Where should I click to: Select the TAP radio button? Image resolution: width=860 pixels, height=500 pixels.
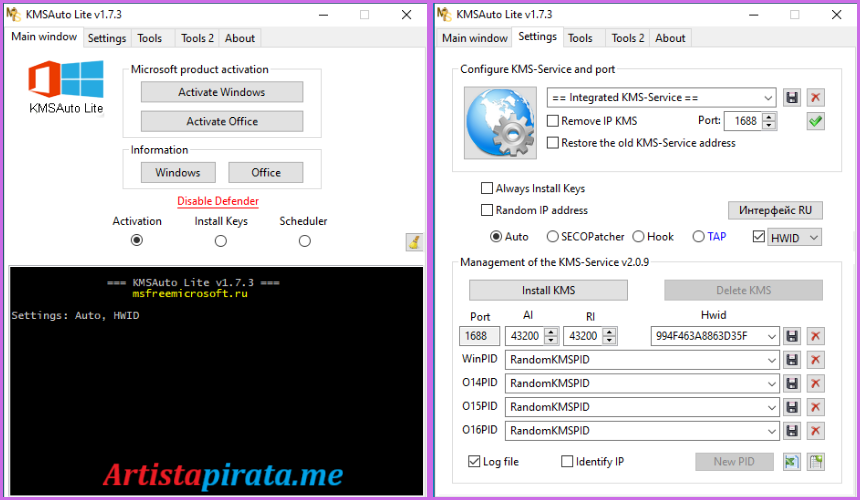click(698, 236)
